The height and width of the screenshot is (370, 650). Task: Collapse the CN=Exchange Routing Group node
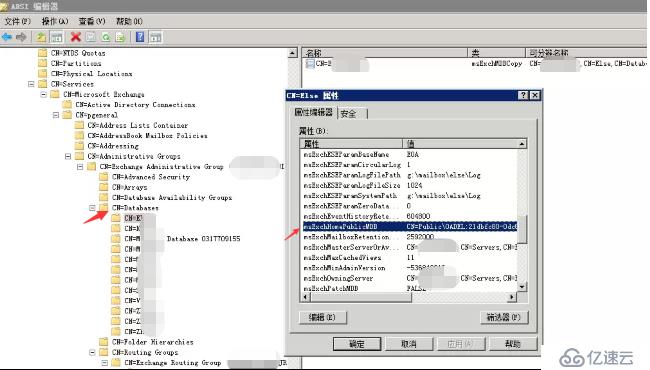click(x=104, y=363)
